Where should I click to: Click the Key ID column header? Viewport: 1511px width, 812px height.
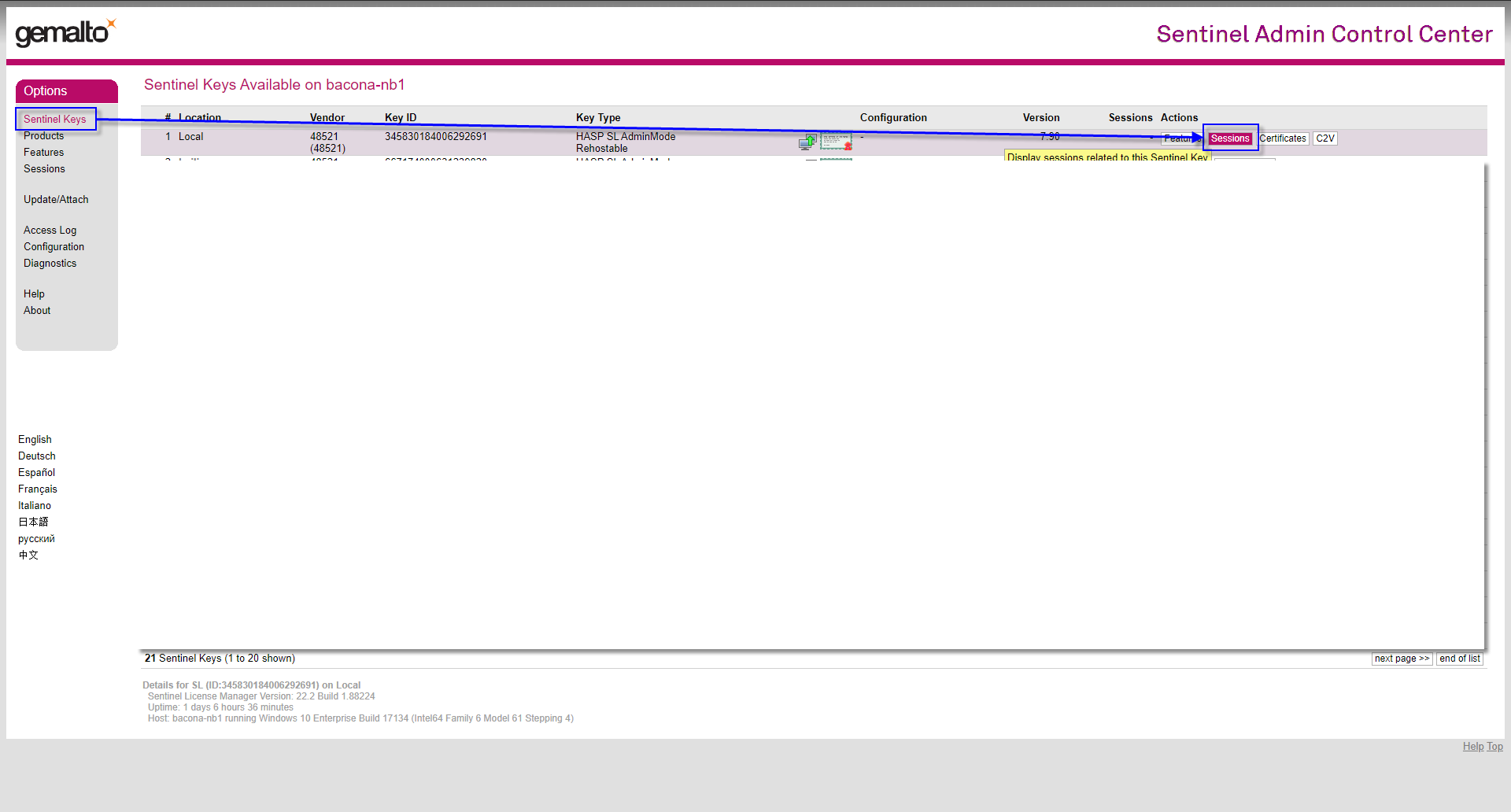[401, 118]
